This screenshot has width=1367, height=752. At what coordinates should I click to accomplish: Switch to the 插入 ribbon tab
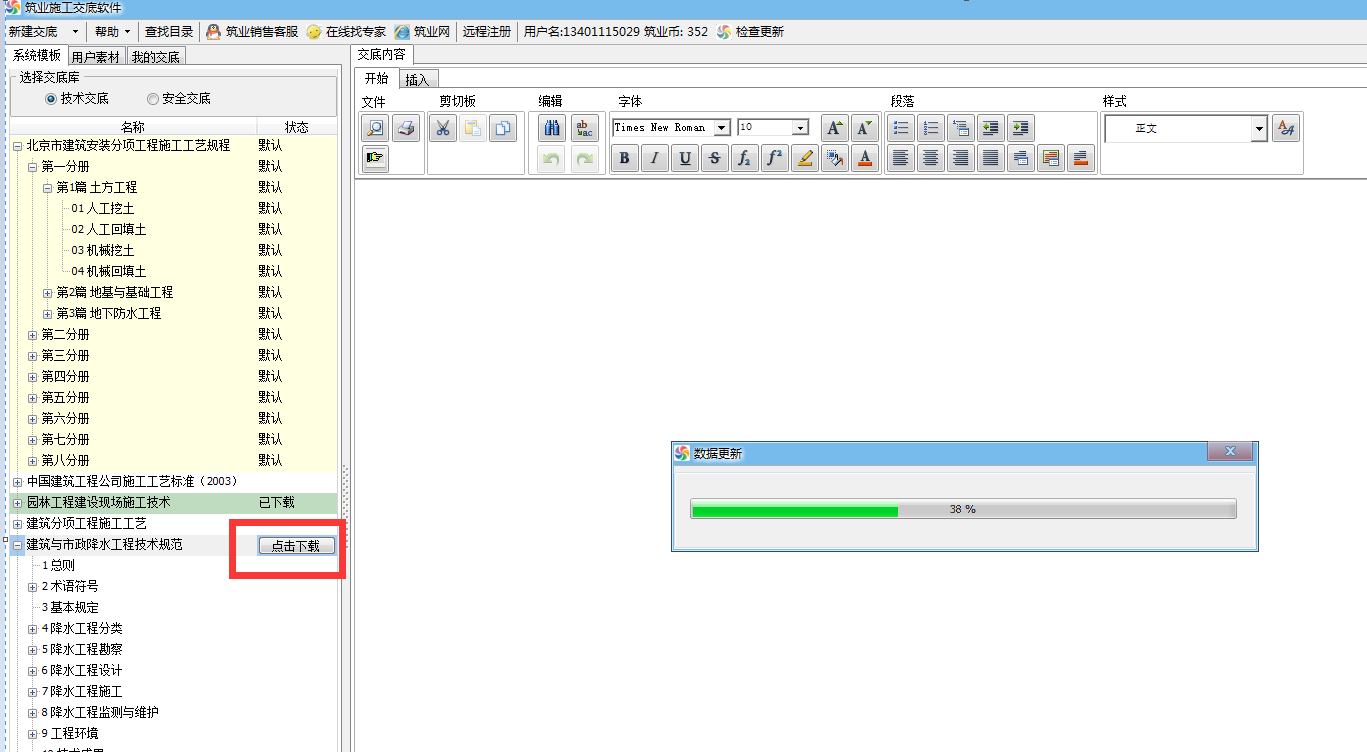tap(417, 80)
